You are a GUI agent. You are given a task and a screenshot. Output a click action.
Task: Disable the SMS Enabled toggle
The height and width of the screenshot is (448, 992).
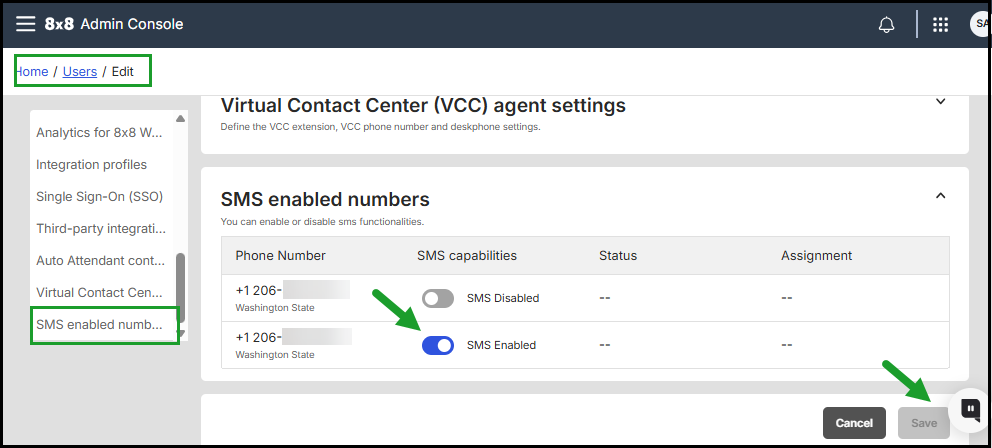click(x=438, y=345)
